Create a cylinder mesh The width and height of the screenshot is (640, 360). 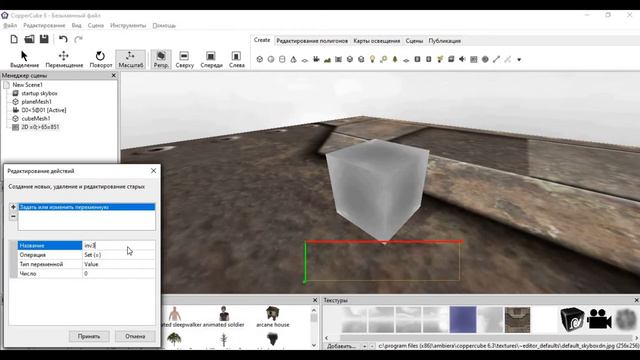coord(282,60)
